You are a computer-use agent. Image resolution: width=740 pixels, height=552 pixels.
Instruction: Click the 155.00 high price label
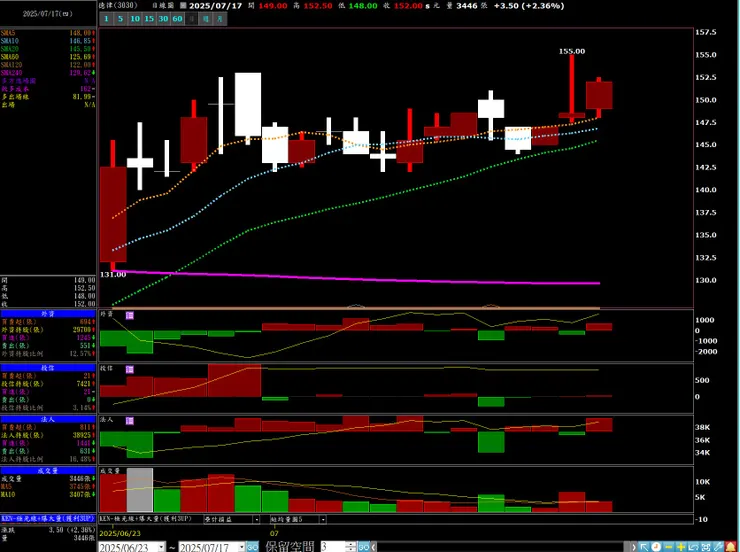[572, 51]
